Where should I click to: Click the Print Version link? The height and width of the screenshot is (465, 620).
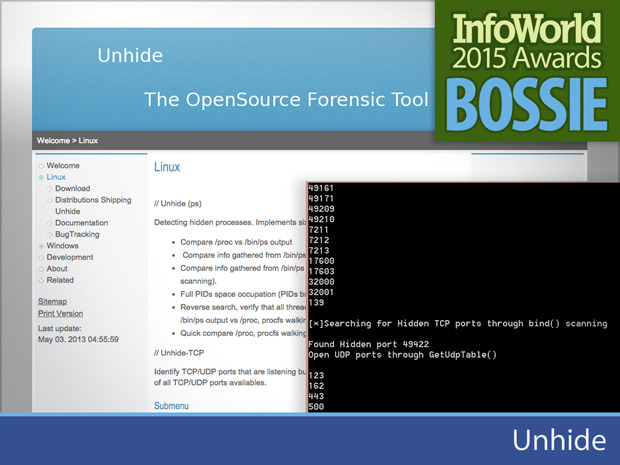[x=60, y=314]
